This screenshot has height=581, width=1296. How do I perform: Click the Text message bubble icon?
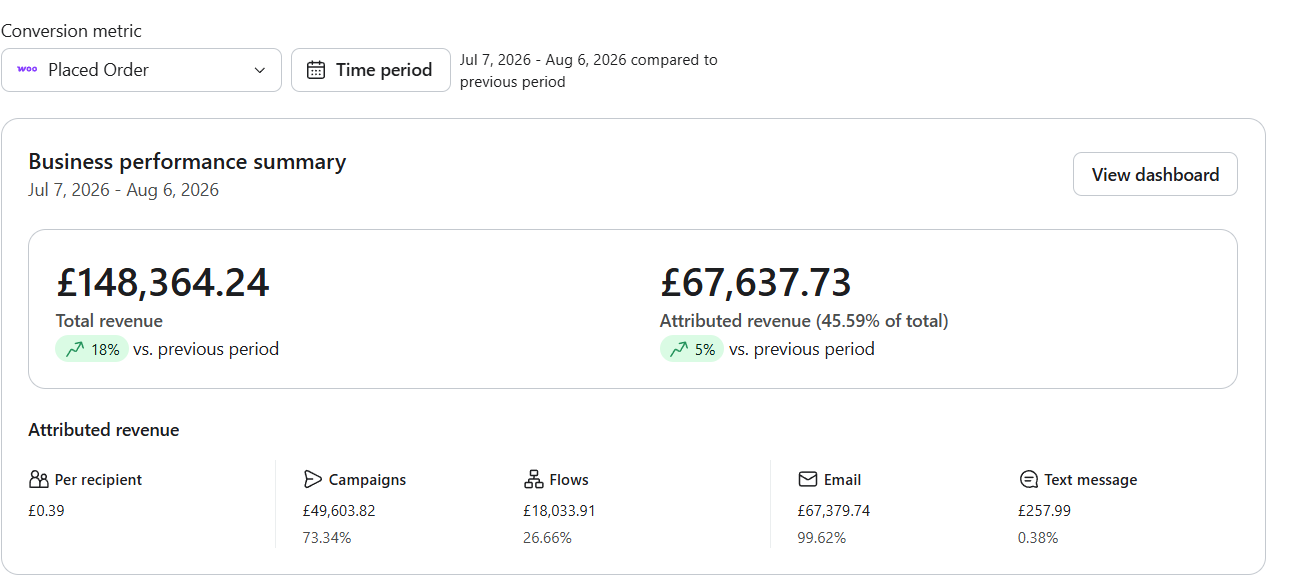[1028, 480]
